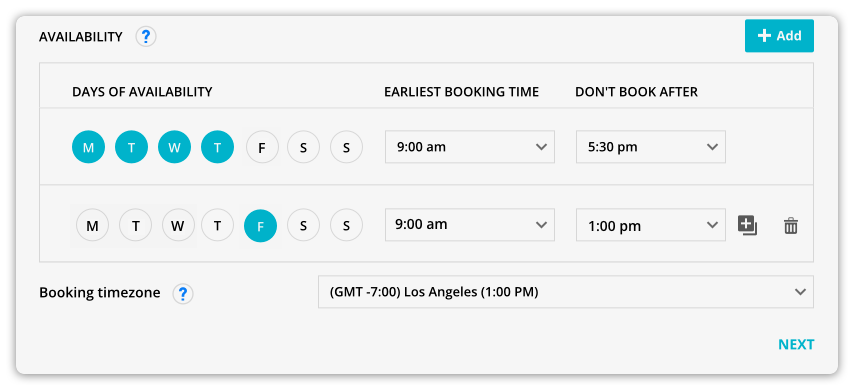Delete the Friday availability row

point(790,226)
